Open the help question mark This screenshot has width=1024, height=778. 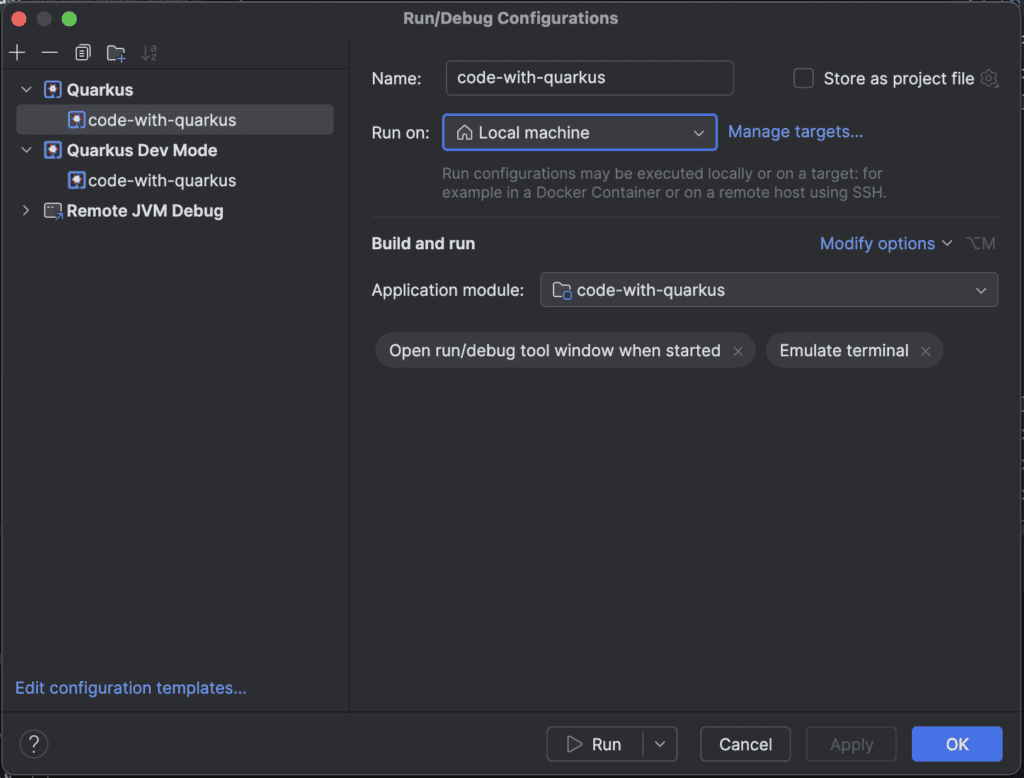pos(34,743)
